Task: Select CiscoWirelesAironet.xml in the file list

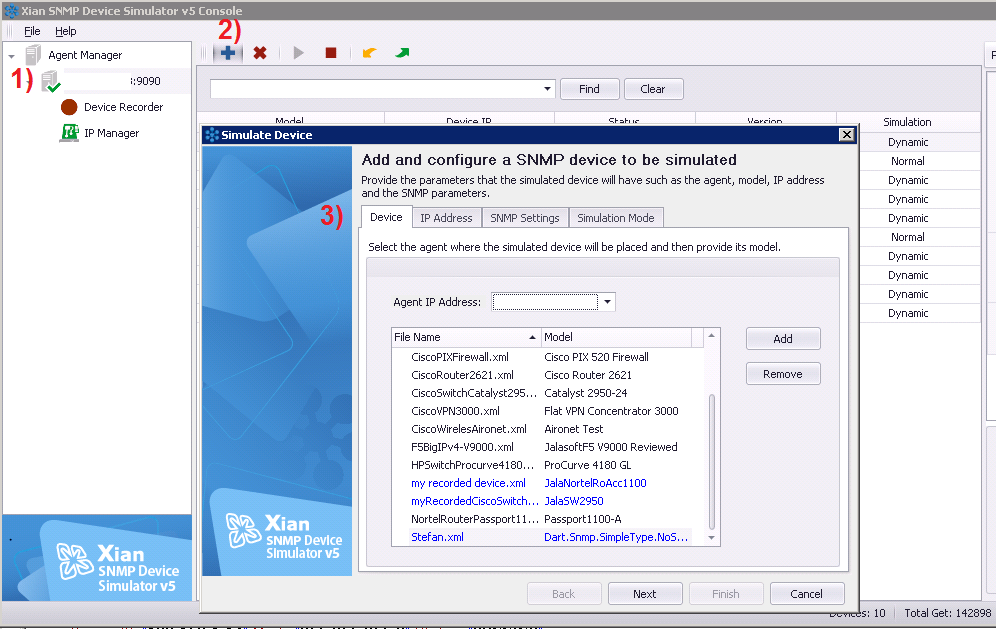Action: pos(469,429)
